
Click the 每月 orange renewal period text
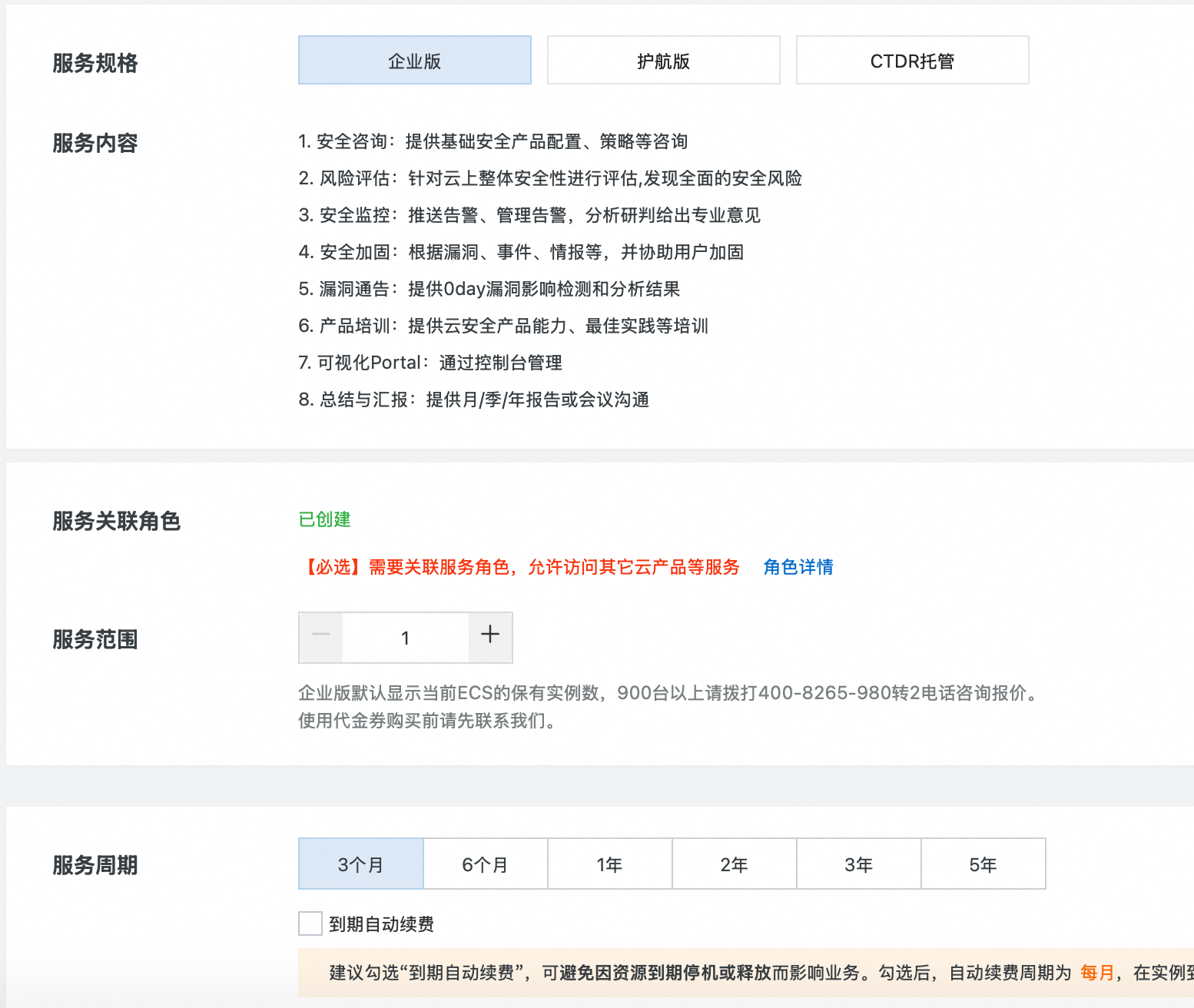(x=1097, y=973)
